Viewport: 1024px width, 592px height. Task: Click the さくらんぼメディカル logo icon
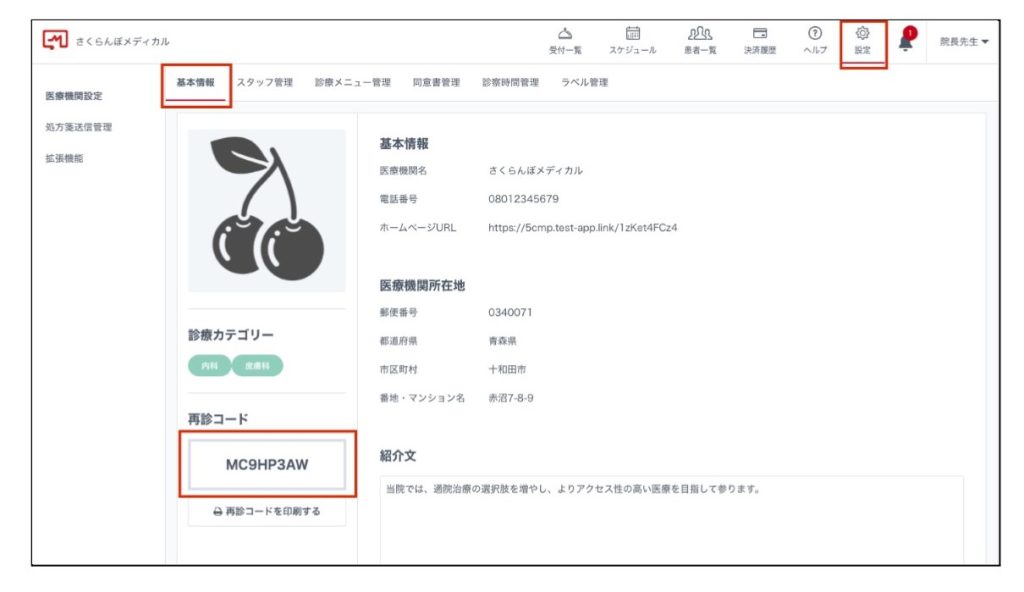(56, 40)
